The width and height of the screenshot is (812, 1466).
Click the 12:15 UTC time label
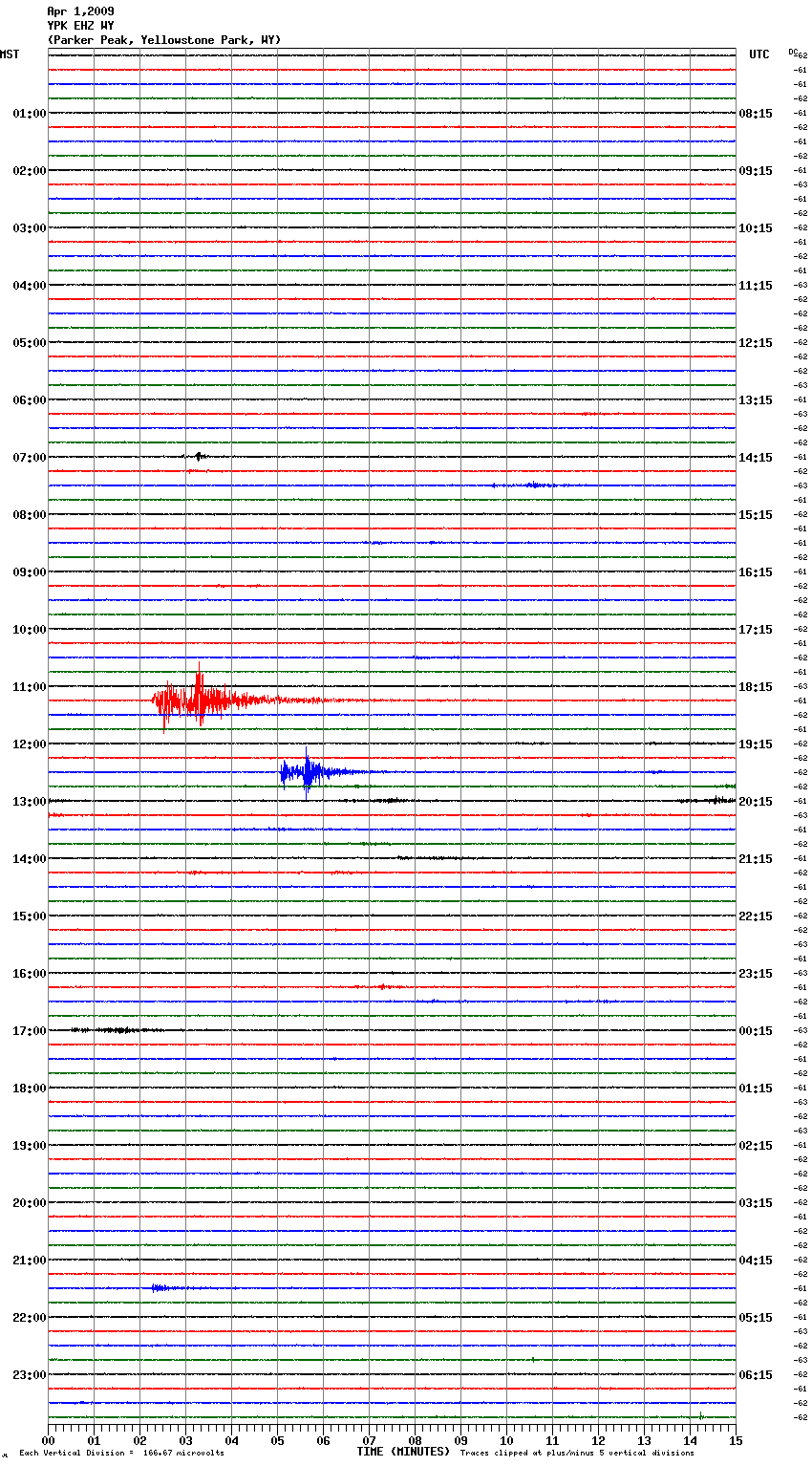click(x=756, y=343)
